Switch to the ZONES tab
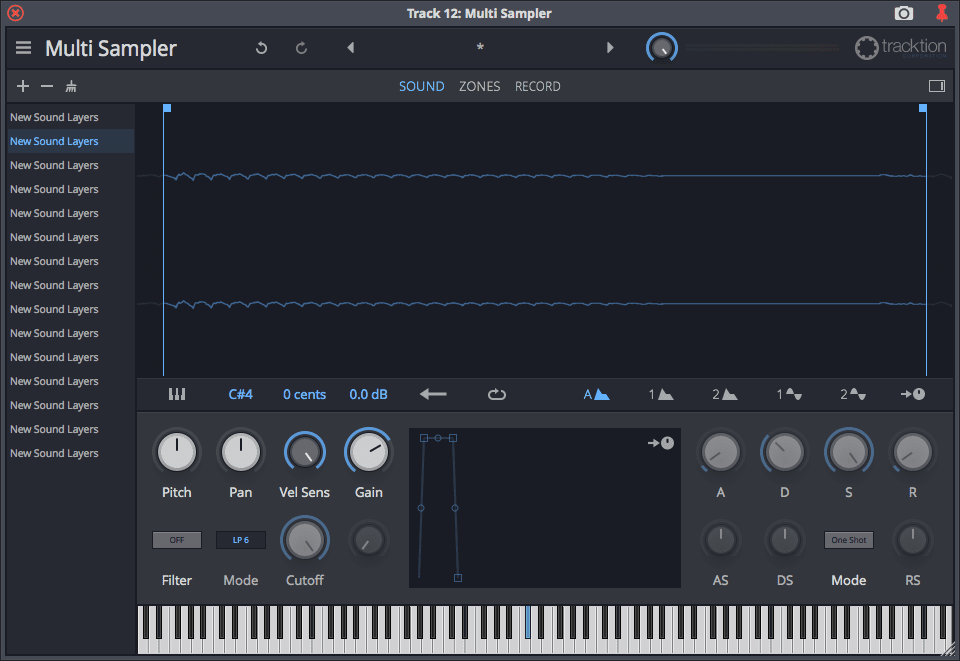This screenshot has width=960, height=661. (x=479, y=86)
